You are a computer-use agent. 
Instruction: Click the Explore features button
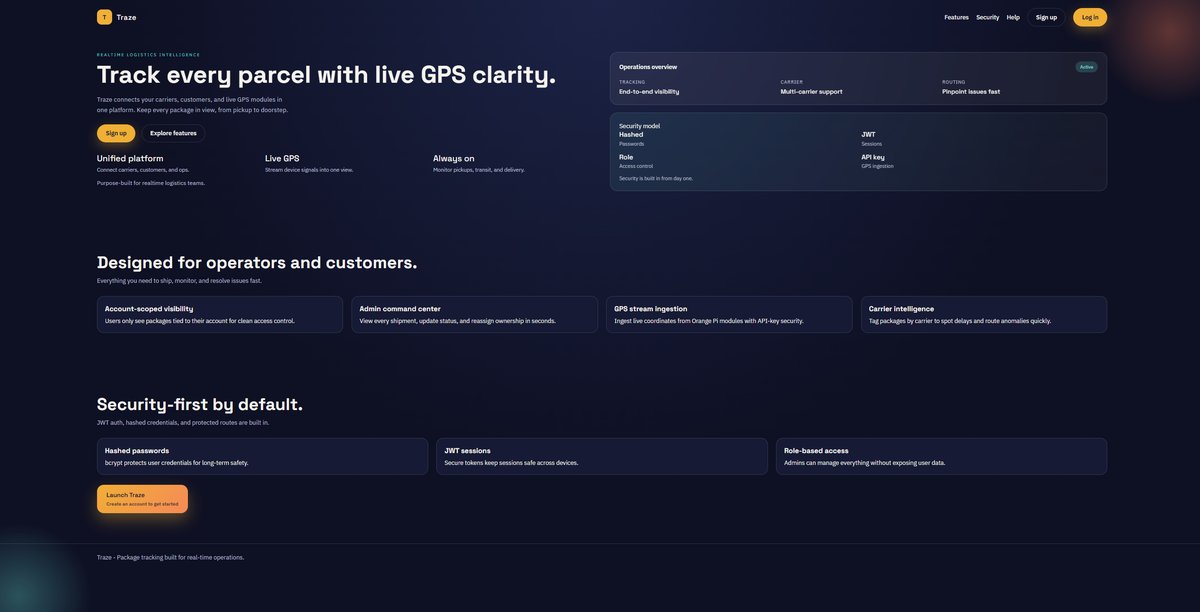(x=173, y=133)
